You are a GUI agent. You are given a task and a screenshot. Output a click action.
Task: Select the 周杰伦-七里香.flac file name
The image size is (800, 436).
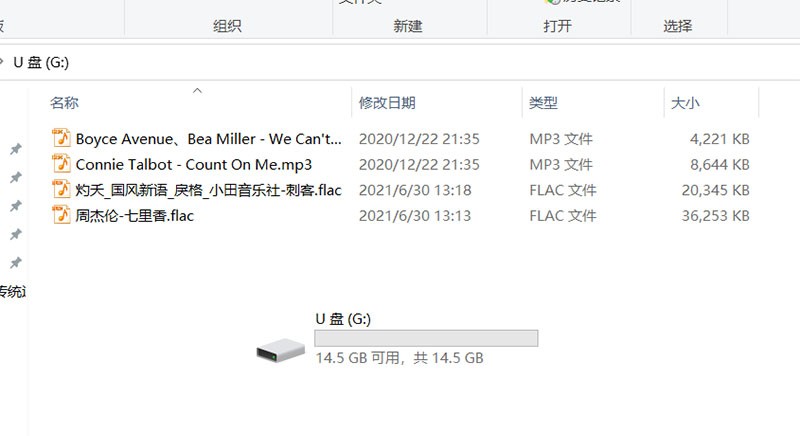tap(135, 215)
